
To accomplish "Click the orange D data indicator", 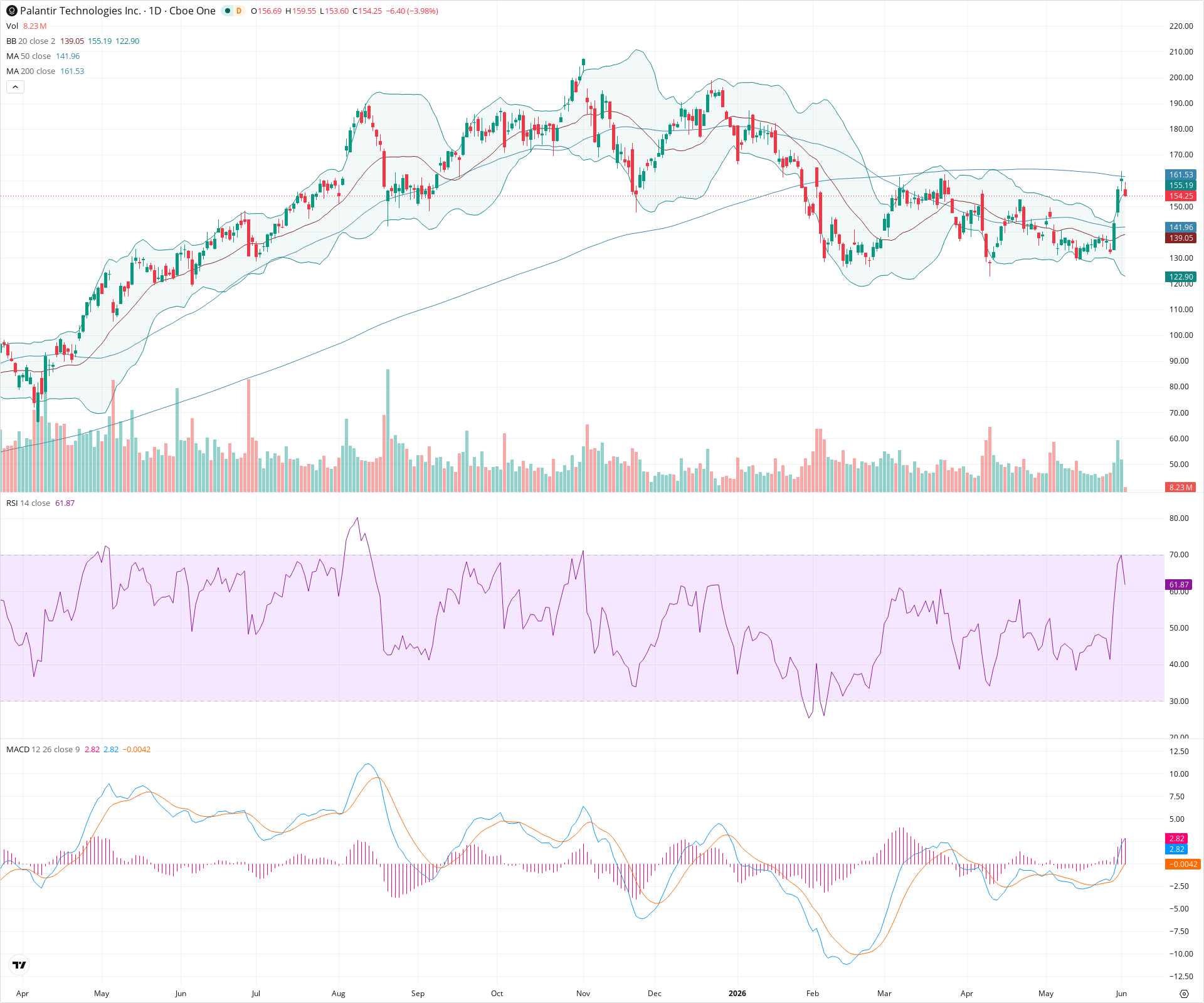I will tap(239, 11).
